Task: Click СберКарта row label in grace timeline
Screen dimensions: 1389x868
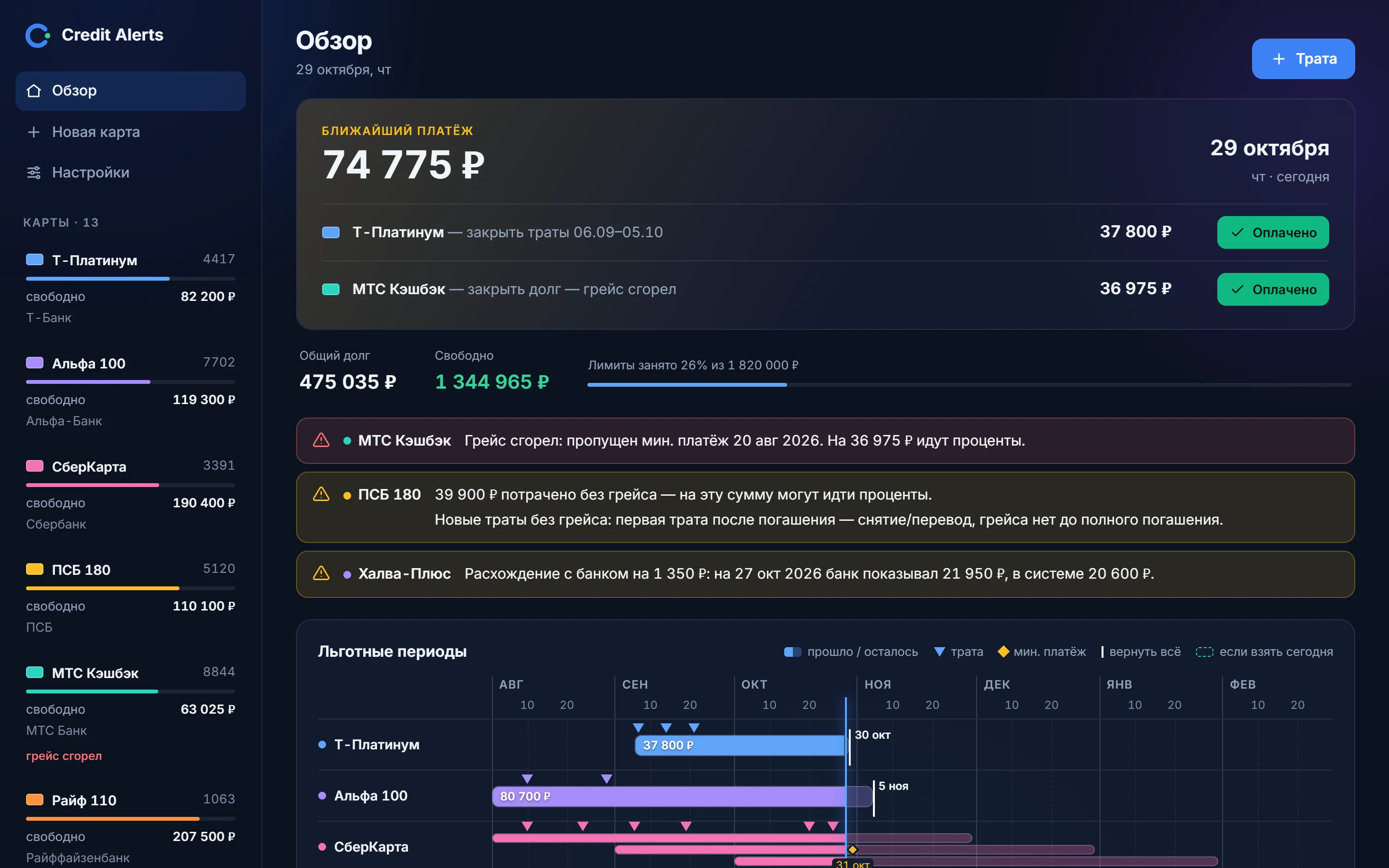Action: pos(371,847)
